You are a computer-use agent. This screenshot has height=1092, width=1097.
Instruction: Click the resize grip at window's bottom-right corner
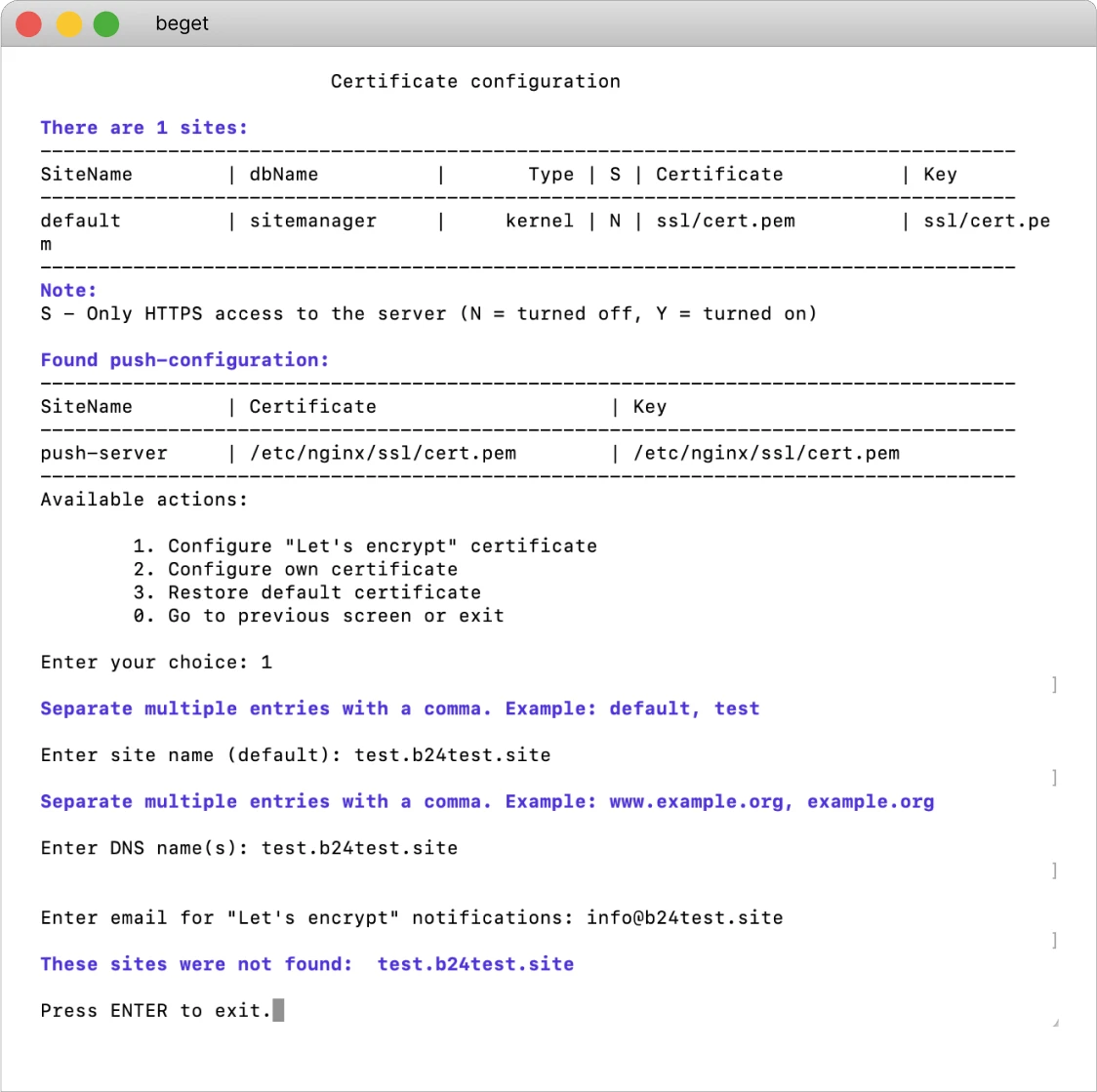pyautogui.click(x=1055, y=1022)
